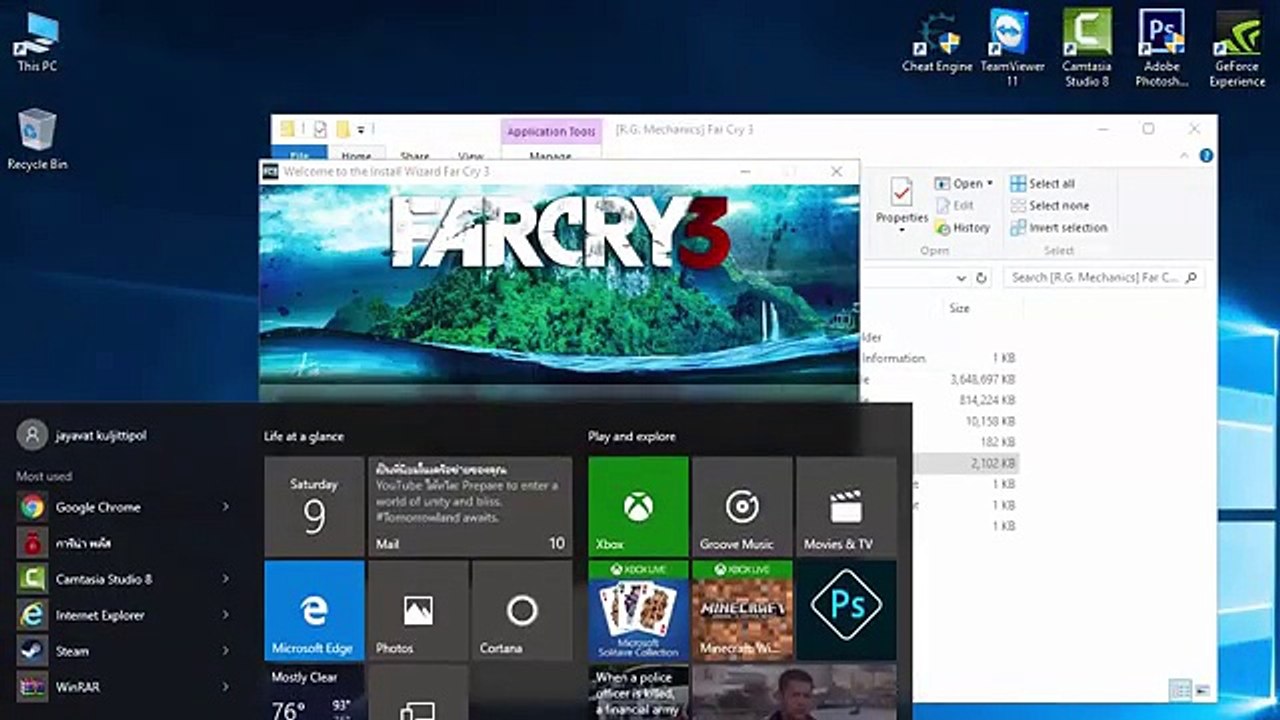Click Invert selection in Explorer ribbon
The height and width of the screenshot is (720, 1280).
point(1058,227)
